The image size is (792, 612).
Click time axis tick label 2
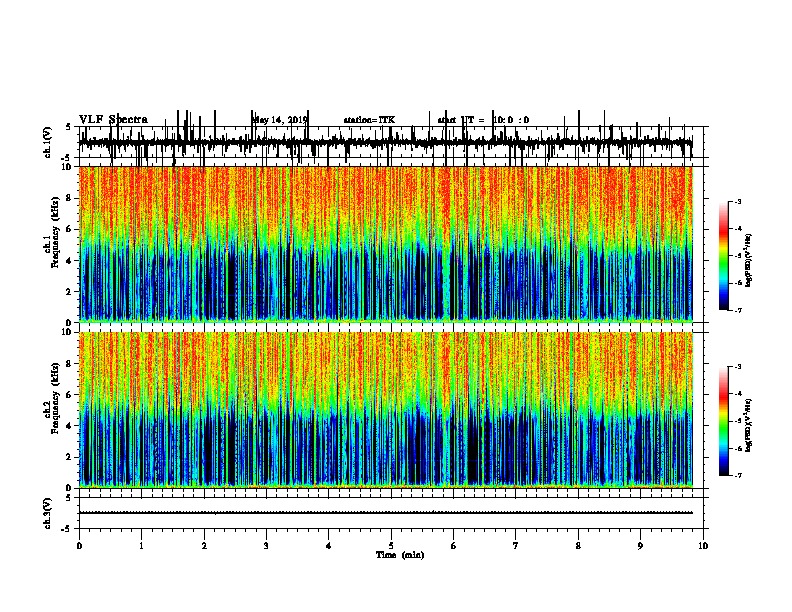204,546
